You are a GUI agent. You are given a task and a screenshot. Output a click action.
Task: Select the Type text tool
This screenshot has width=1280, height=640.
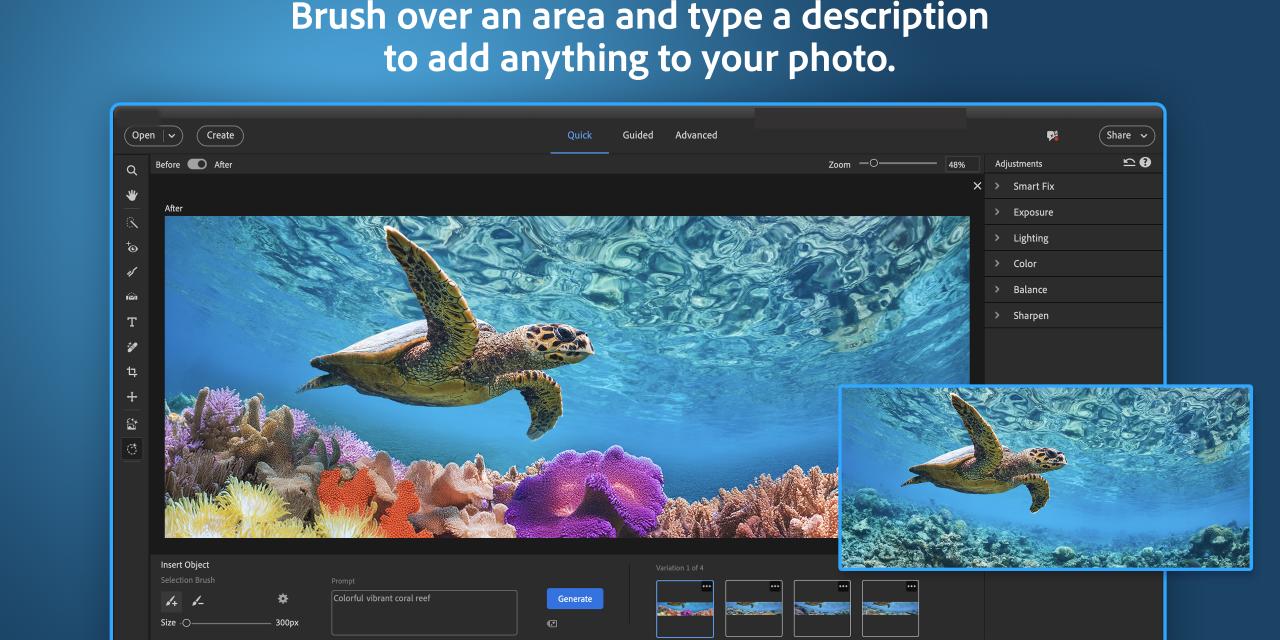[131, 322]
